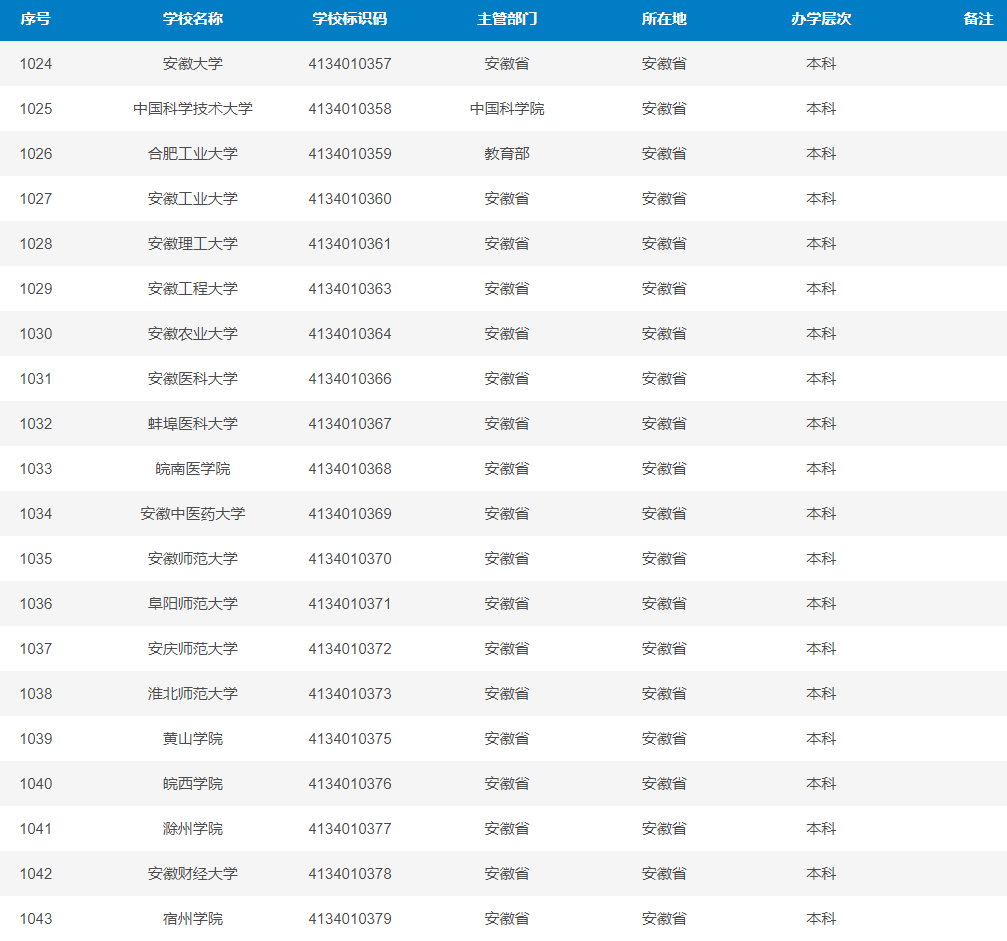Click sequence number 1035
The width and height of the screenshot is (1007, 941).
coord(36,558)
